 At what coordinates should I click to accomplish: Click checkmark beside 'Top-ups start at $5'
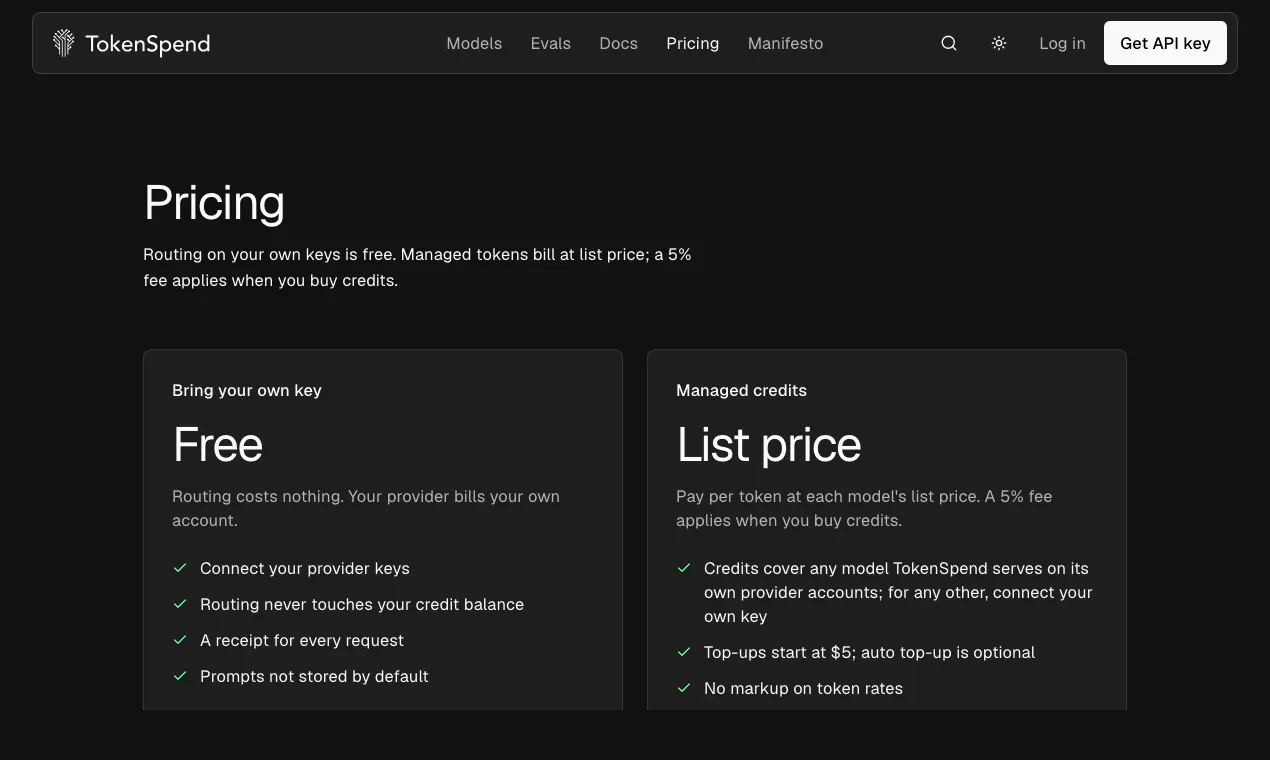684,652
